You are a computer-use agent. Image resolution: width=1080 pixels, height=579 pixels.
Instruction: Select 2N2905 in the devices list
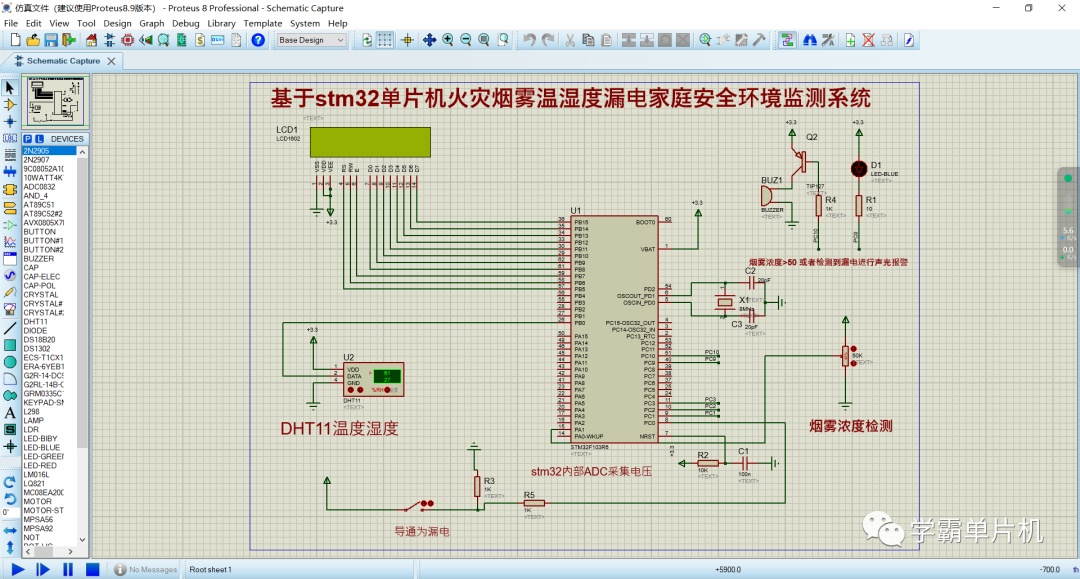coord(49,151)
